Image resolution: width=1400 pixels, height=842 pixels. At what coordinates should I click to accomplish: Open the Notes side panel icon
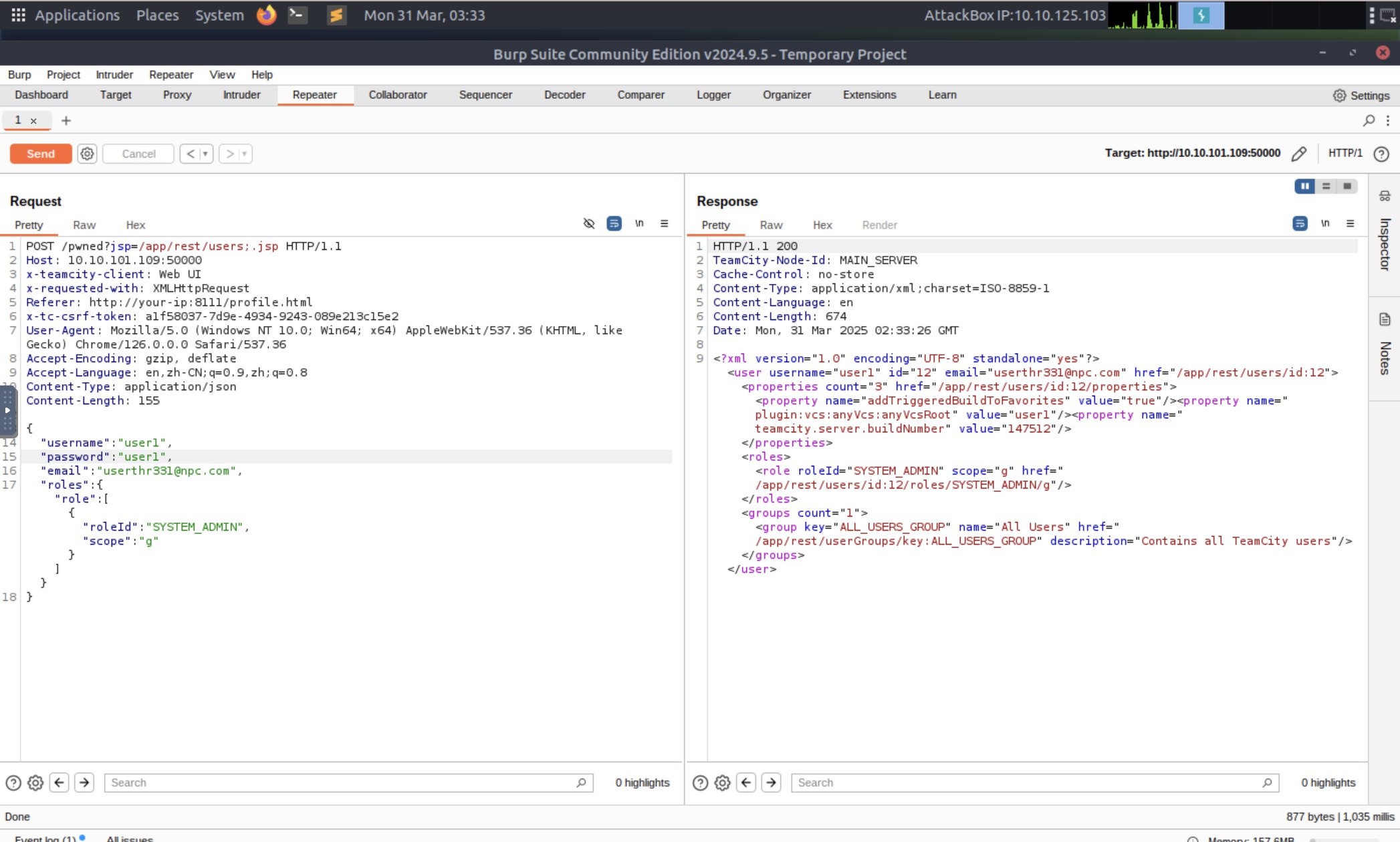point(1384,319)
